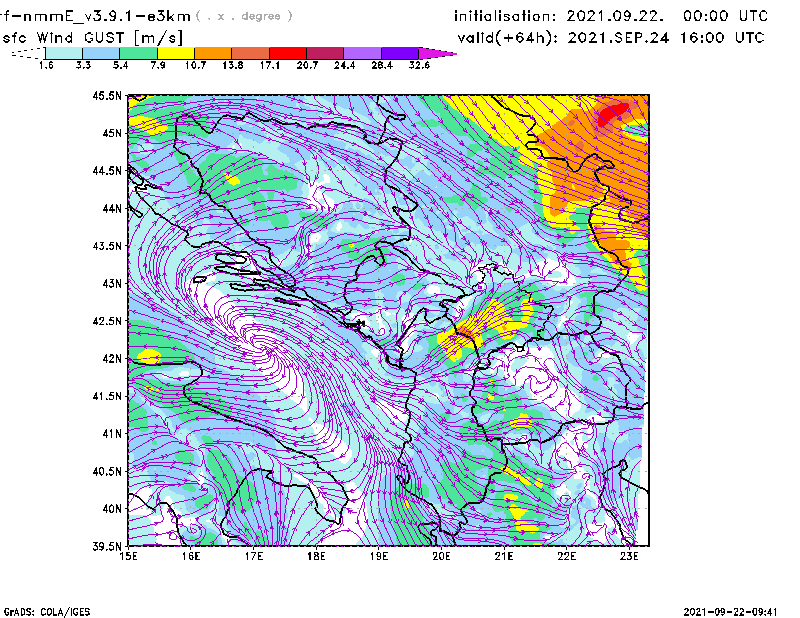800x618 pixels.
Task: Select the lavender 24.4–28.4 legend swatch
Action: tap(363, 53)
